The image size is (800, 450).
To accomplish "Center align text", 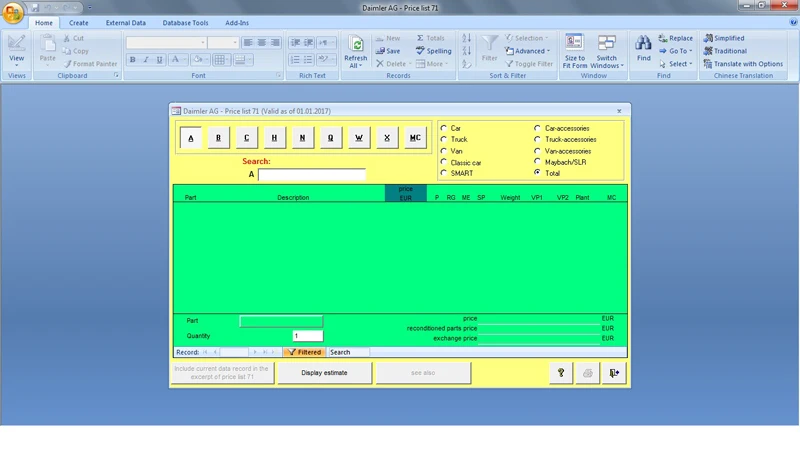I will pyautogui.click(x=261, y=42).
